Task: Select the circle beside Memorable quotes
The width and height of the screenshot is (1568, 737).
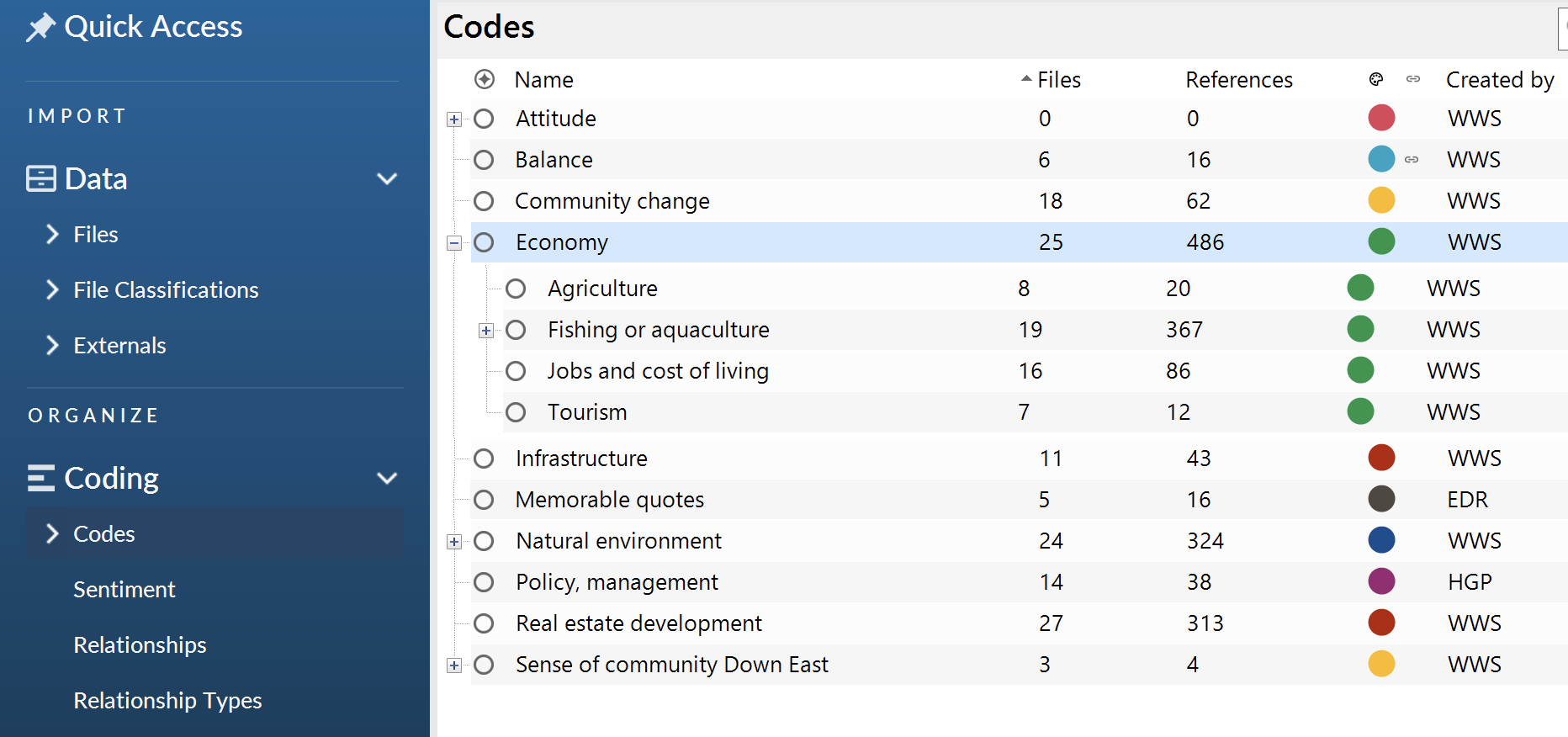Action: tap(484, 500)
